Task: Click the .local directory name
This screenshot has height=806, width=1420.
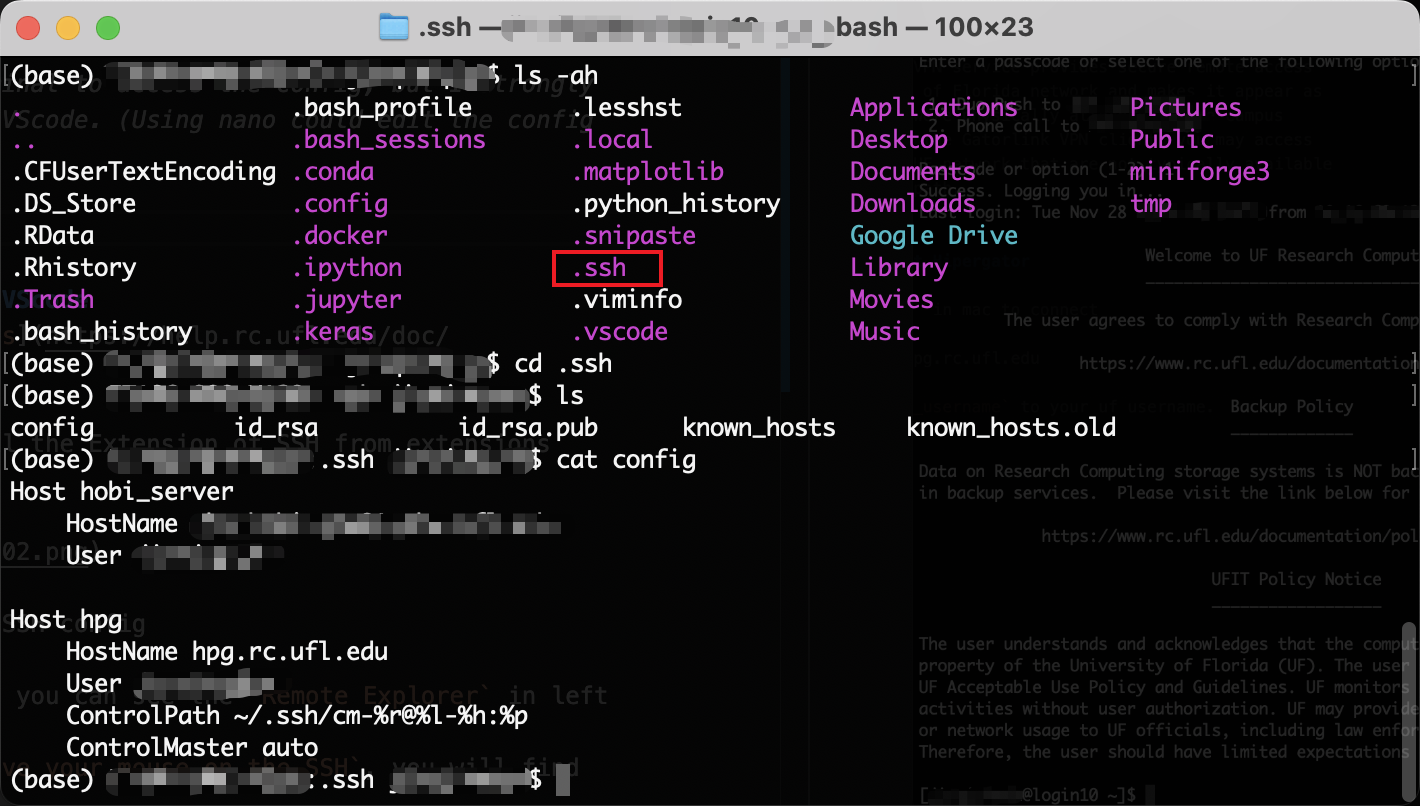Action: coord(613,139)
